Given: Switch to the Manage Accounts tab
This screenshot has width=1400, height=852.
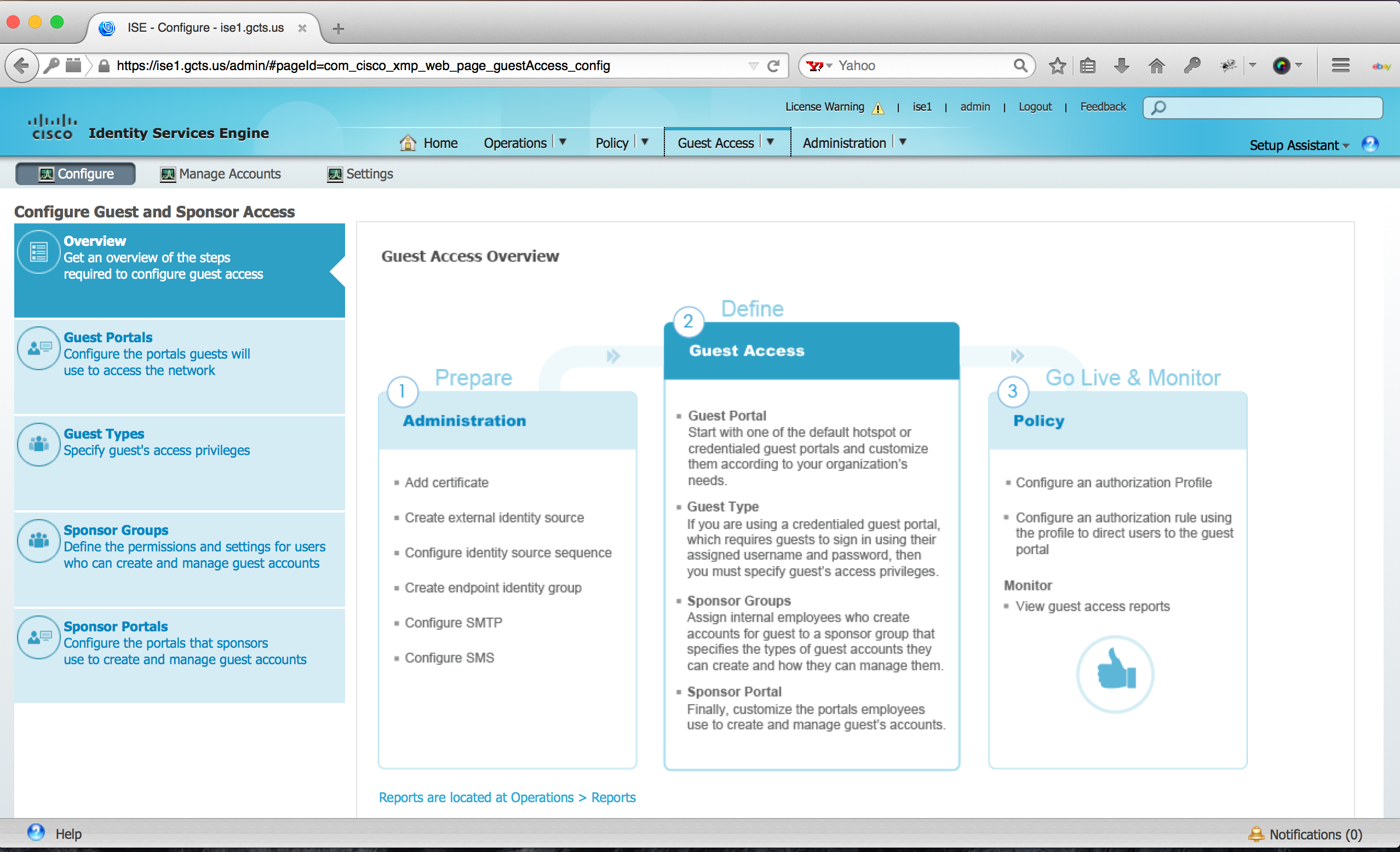Looking at the screenshot, I should coord(220,174).
